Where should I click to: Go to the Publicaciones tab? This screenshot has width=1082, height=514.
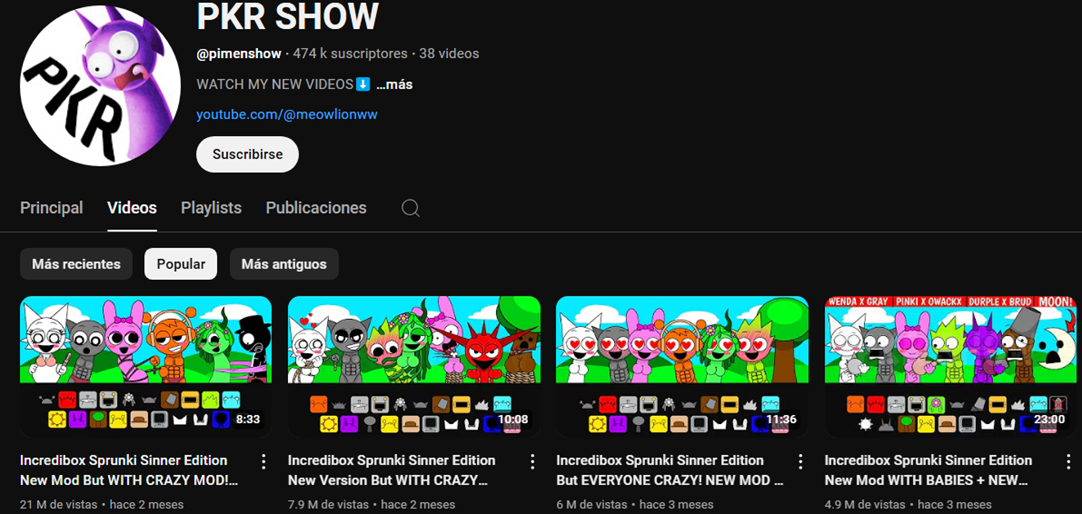[x=316, y=208]
